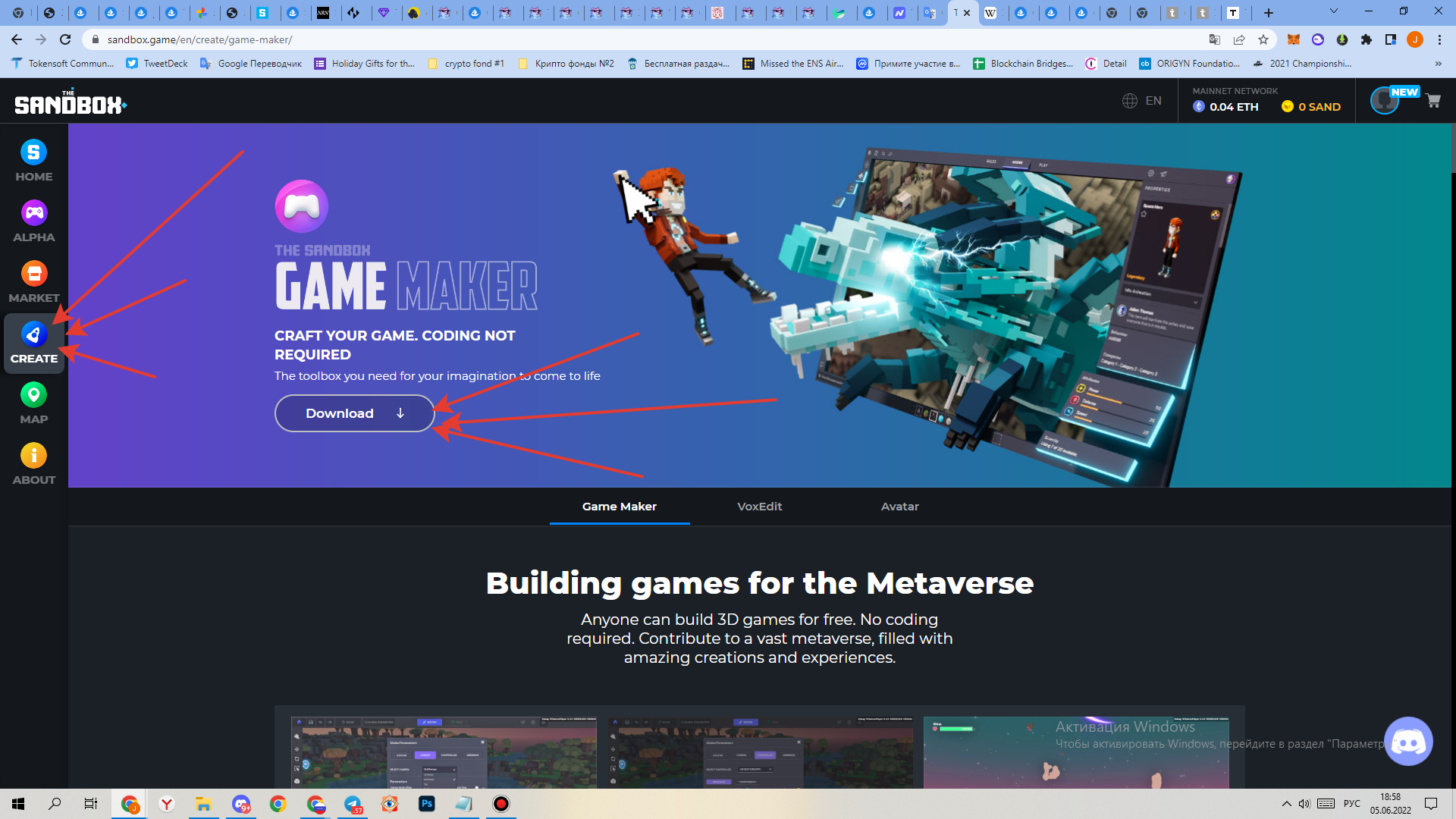Show hidden system tray icons

pyautogui.click(x=1287, y=804)
